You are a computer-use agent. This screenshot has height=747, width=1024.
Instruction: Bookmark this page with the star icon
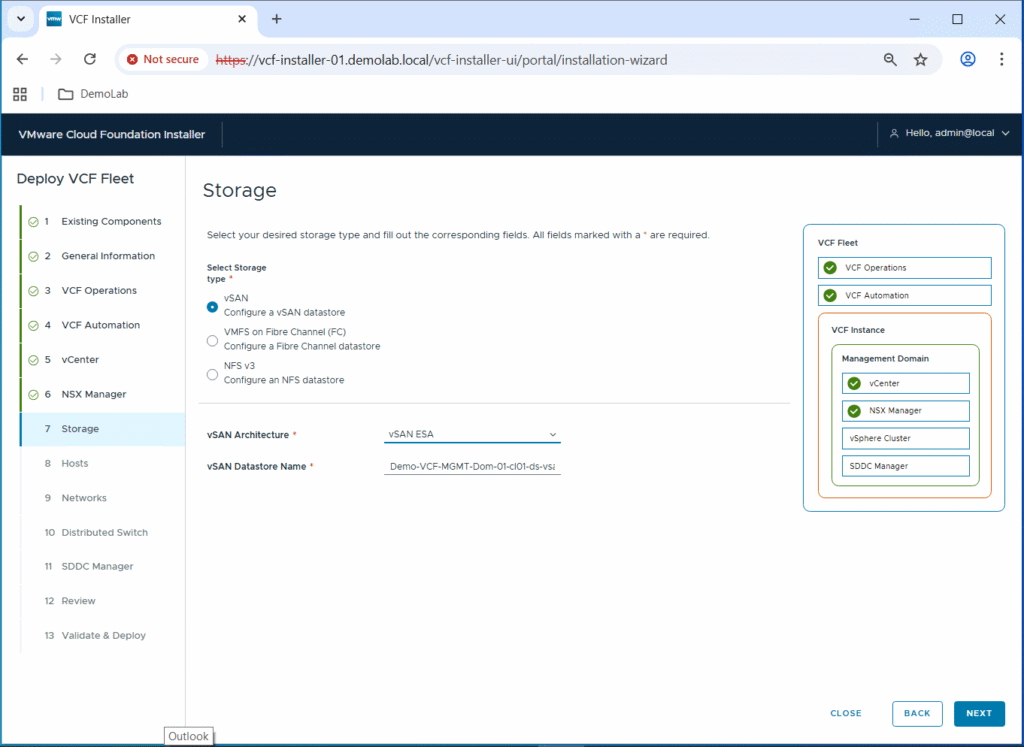pos(920,60)
